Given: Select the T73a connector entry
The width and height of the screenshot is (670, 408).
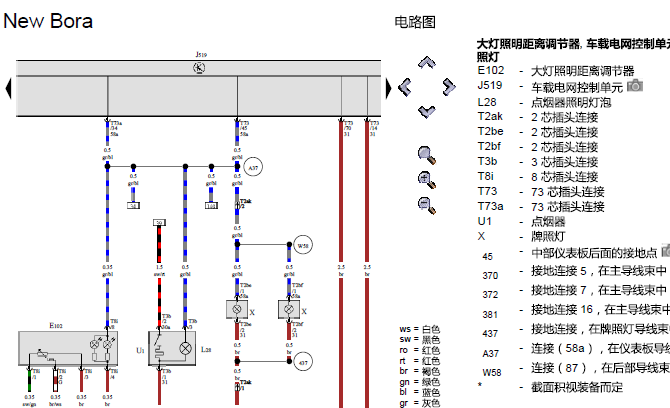Looking at the screenshot, I should point(541,207).
